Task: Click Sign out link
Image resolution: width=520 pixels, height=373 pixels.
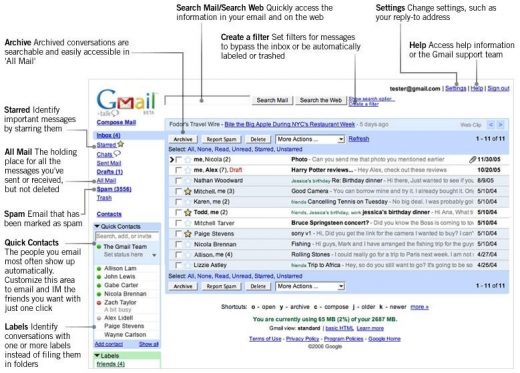Action: tap(498, 88)
